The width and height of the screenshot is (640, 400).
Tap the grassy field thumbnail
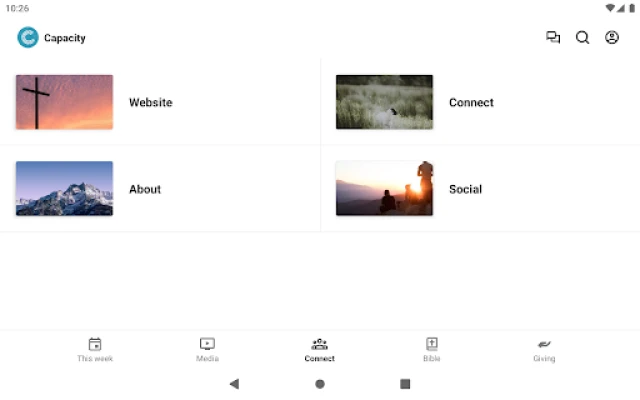384,102
